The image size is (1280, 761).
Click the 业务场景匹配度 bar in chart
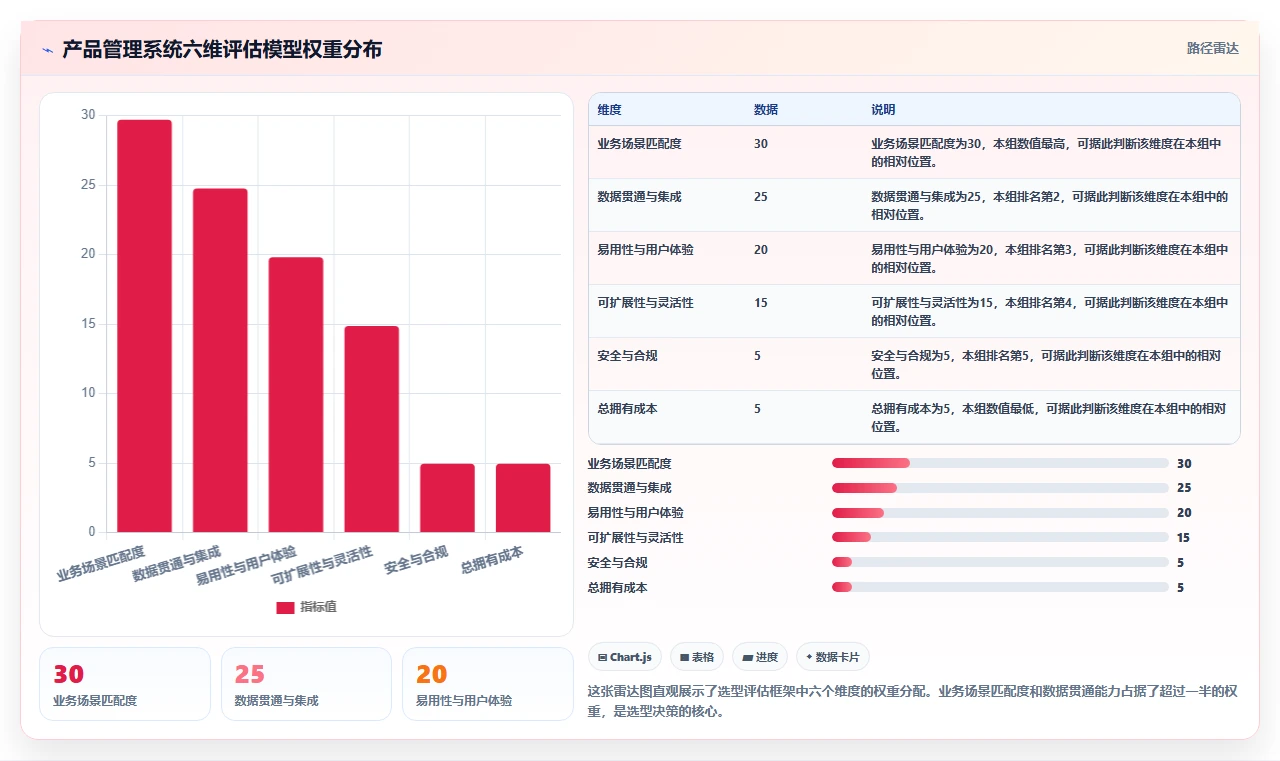(x=144, y=326)
